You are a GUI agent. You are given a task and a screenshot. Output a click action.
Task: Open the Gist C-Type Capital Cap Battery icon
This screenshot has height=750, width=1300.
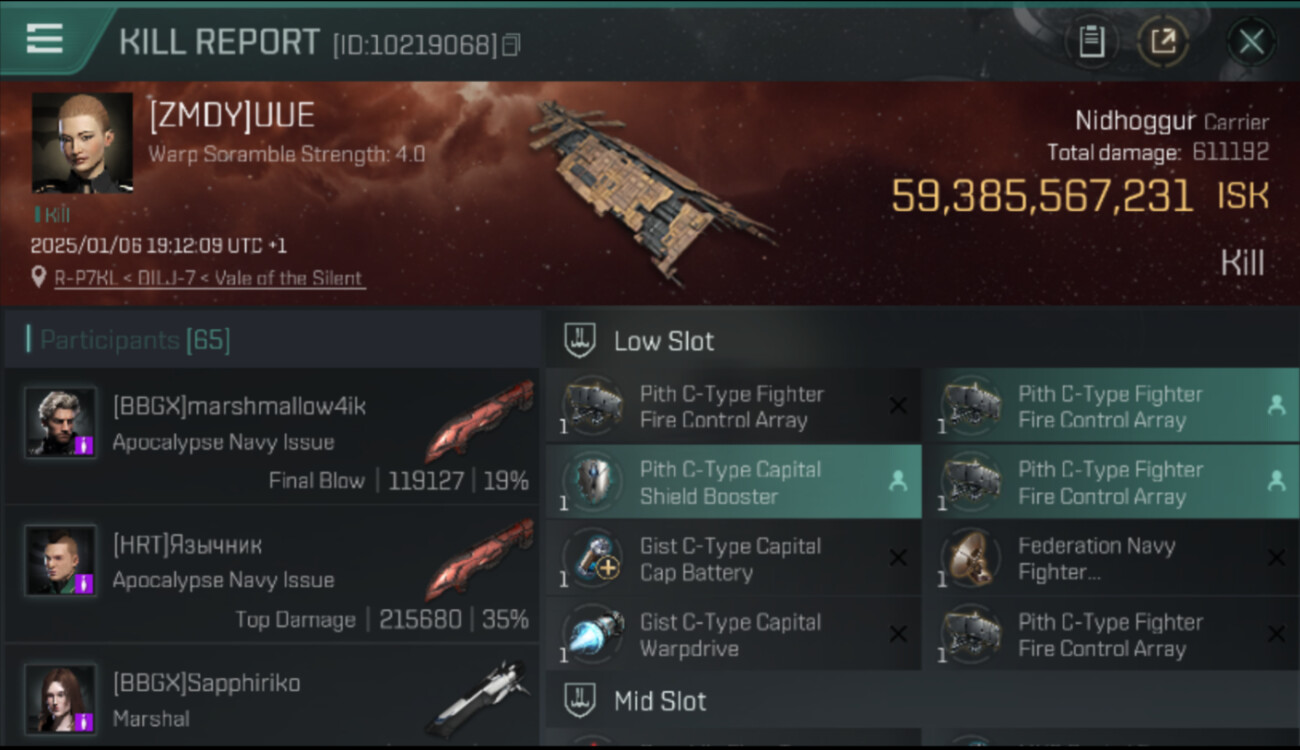593,558
